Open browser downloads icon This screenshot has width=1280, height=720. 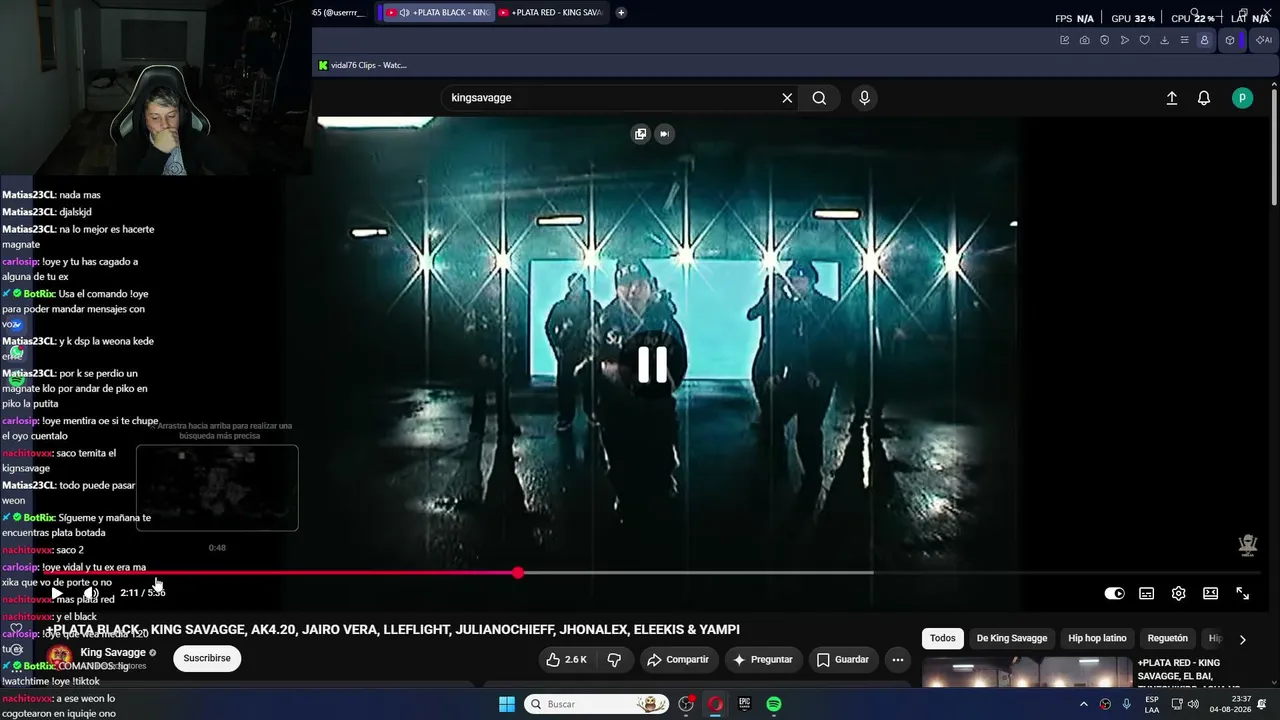[1164, 40]
